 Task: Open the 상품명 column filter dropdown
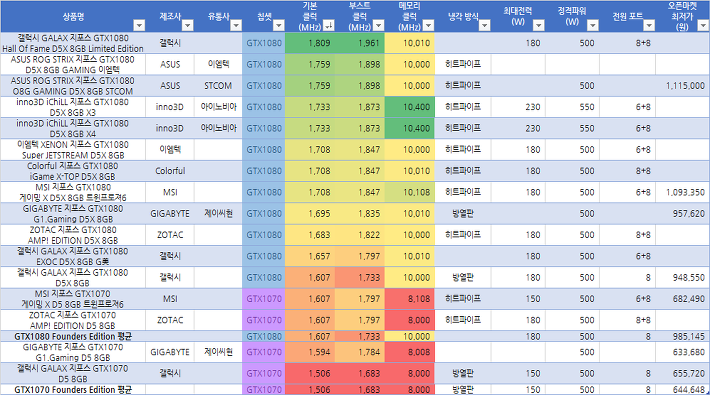pyautogui.click(x=139, y=25)
